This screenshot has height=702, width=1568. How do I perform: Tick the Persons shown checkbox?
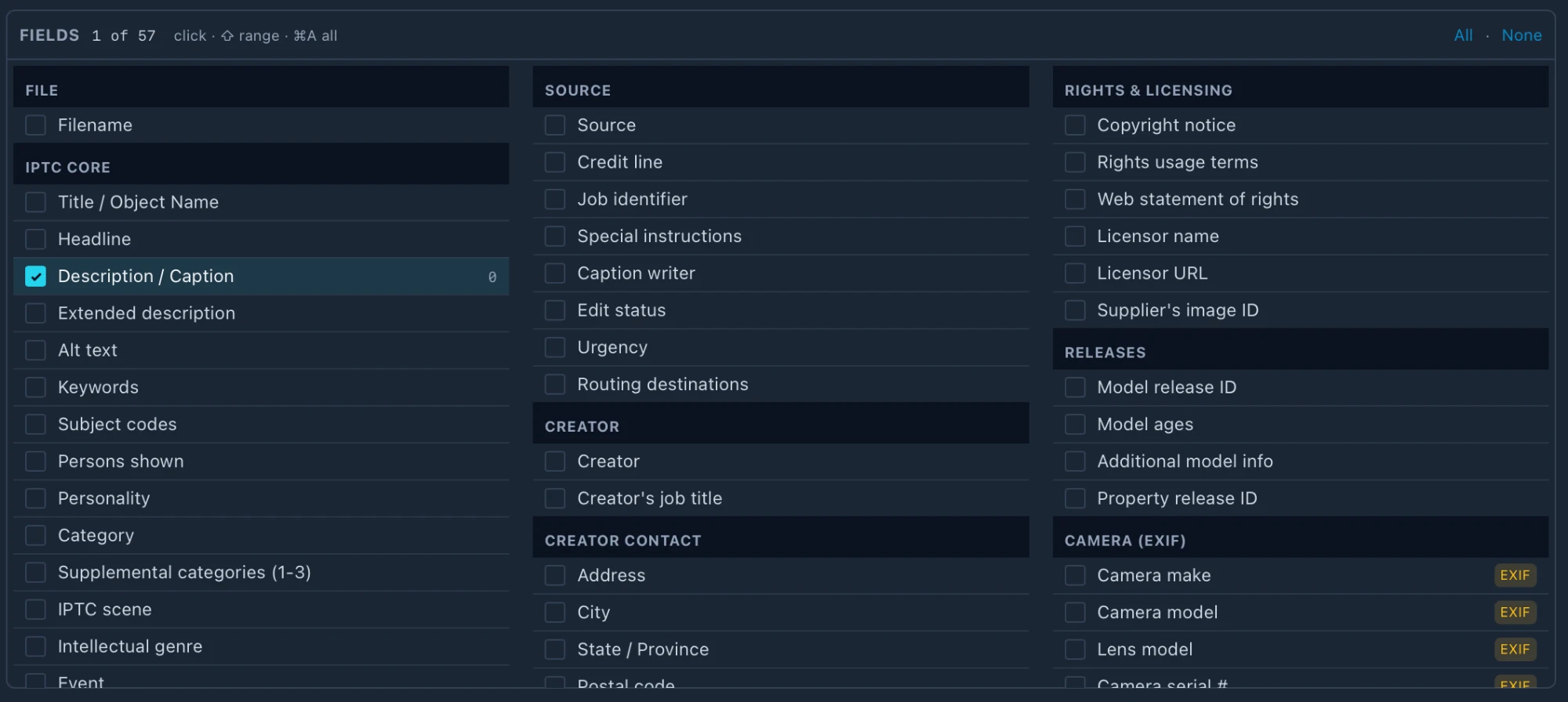coord(35,461)
